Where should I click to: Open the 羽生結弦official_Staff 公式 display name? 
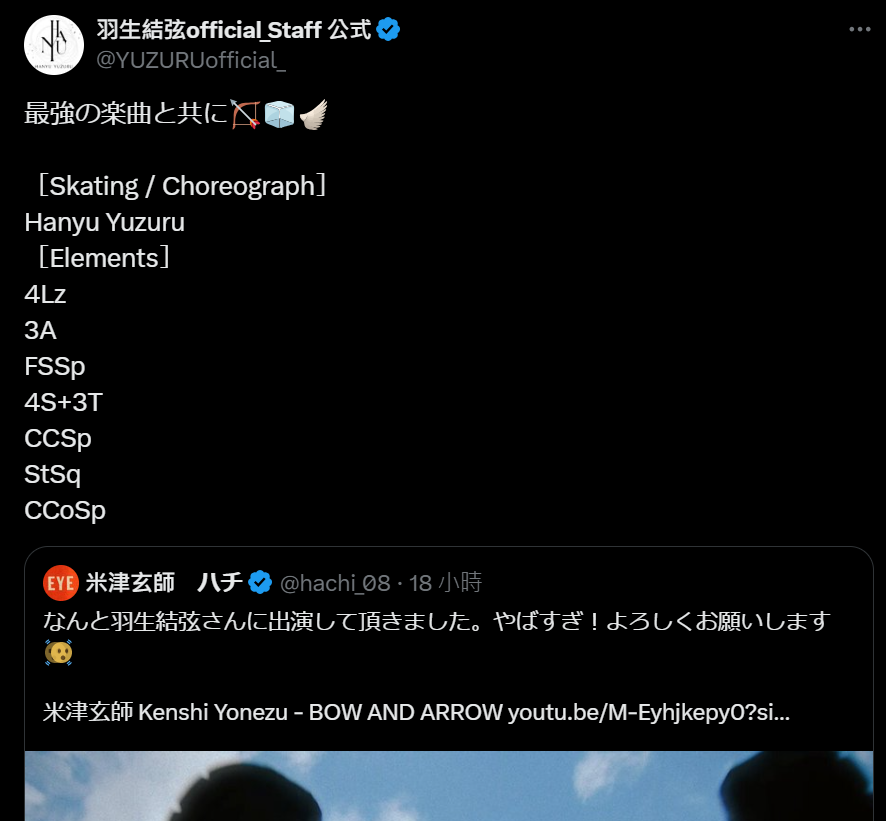point(234,29)
